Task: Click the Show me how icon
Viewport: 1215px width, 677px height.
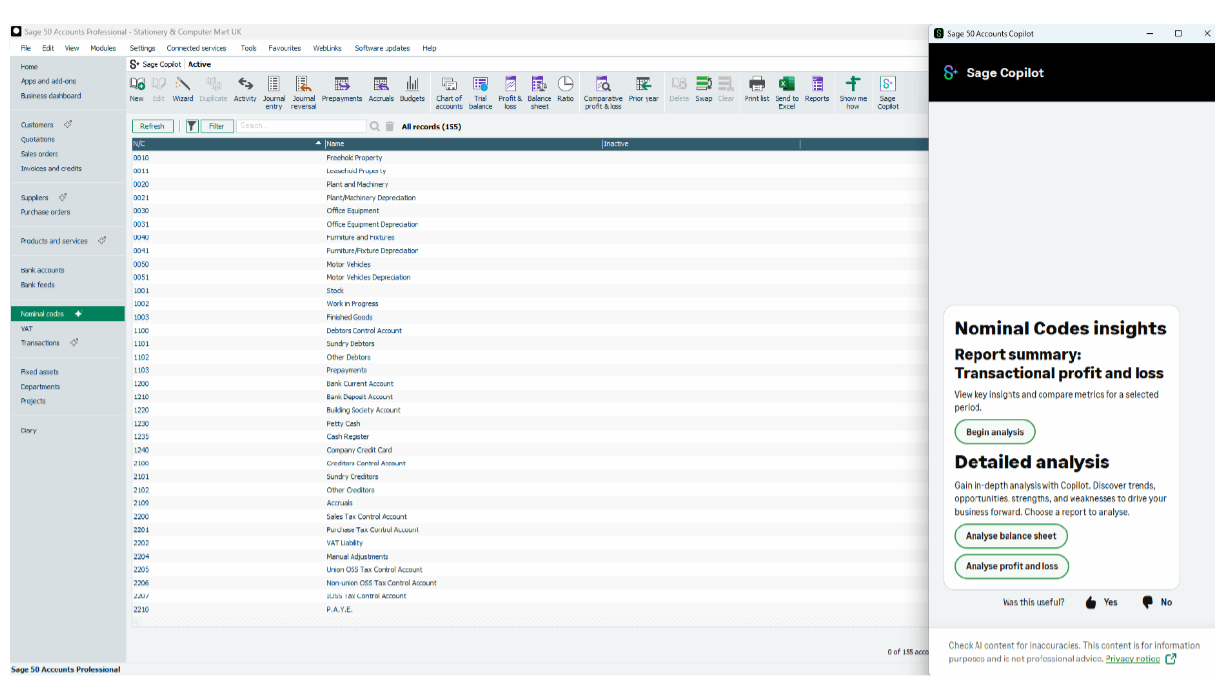Action: click(x=853, y=92)
